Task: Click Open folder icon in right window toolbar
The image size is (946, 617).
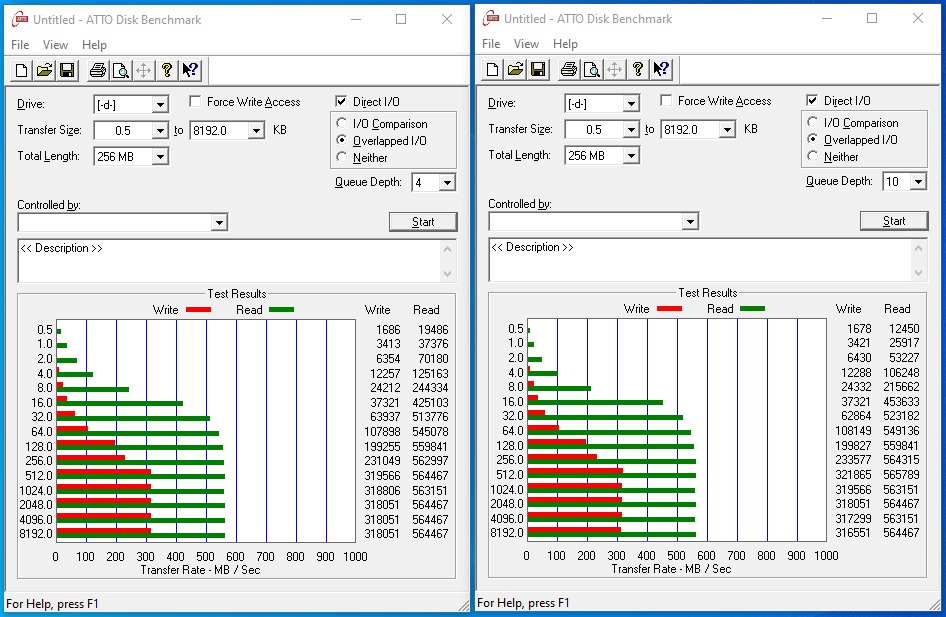Action: click(515, 69)
